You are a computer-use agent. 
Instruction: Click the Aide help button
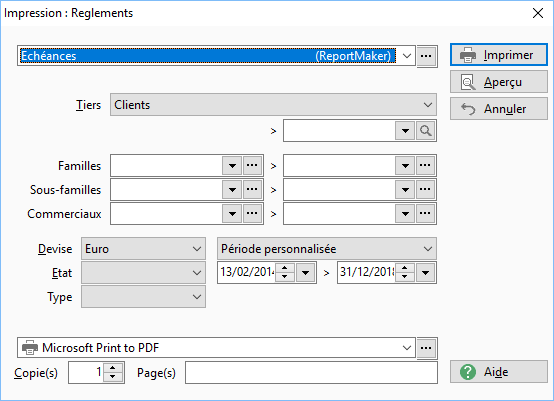pos(499,372)
